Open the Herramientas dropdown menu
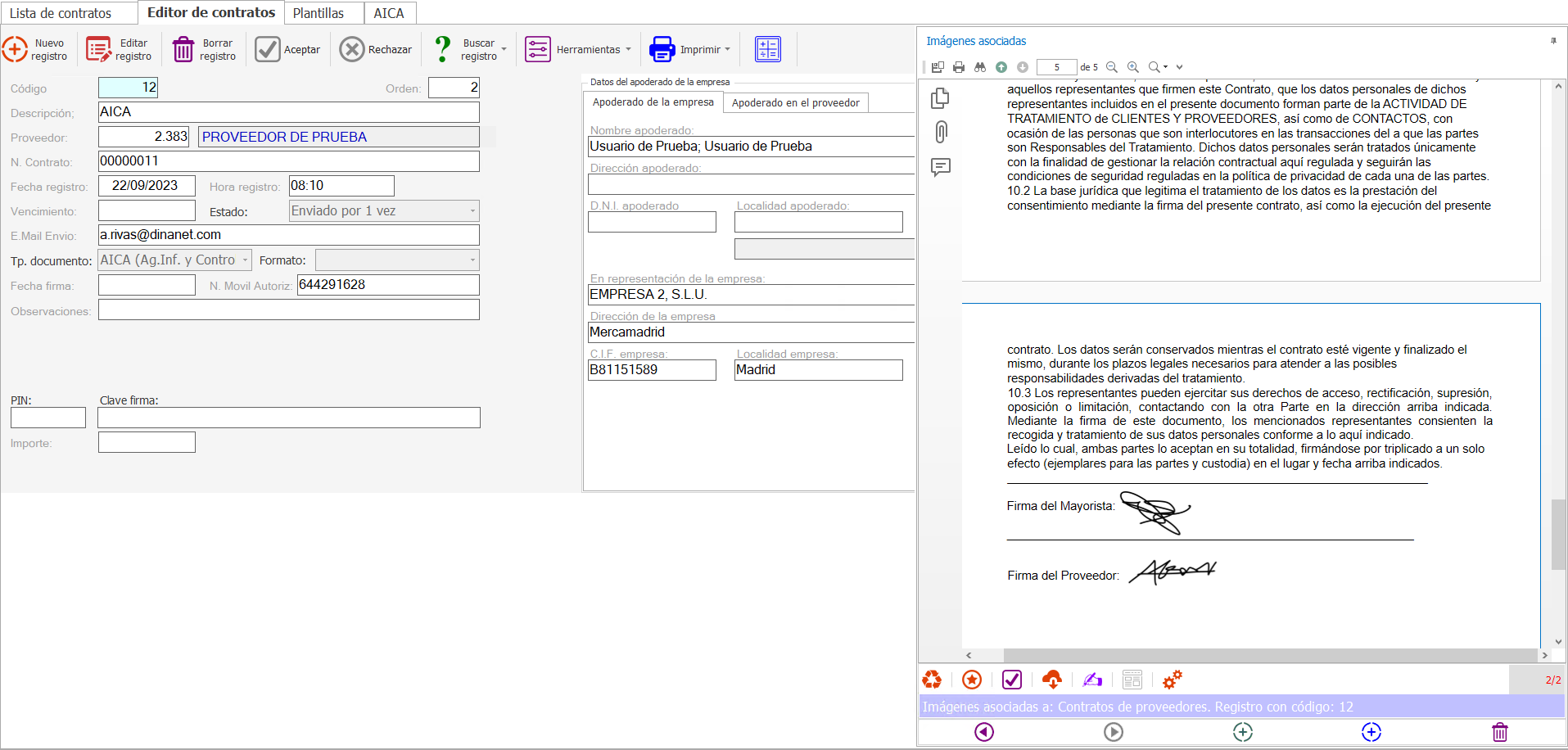This screenshot has height=750, width=1568. click(x=579, y=50)
